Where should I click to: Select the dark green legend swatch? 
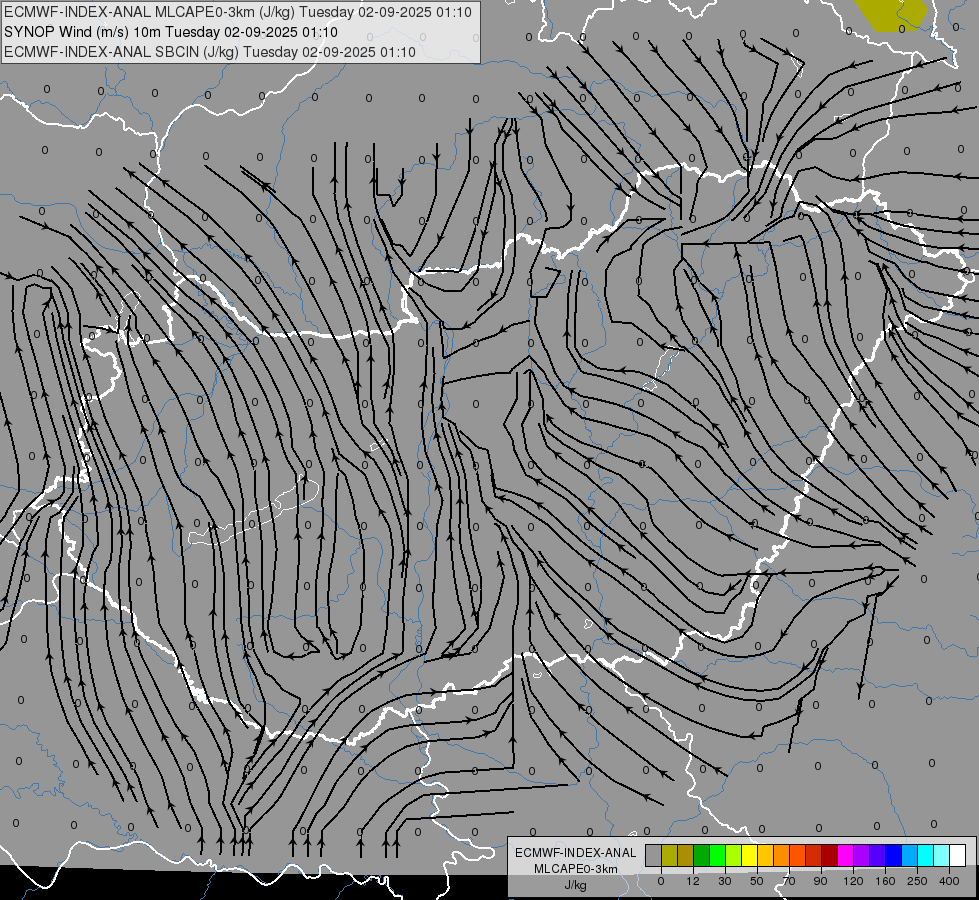(x=701, y=855)
